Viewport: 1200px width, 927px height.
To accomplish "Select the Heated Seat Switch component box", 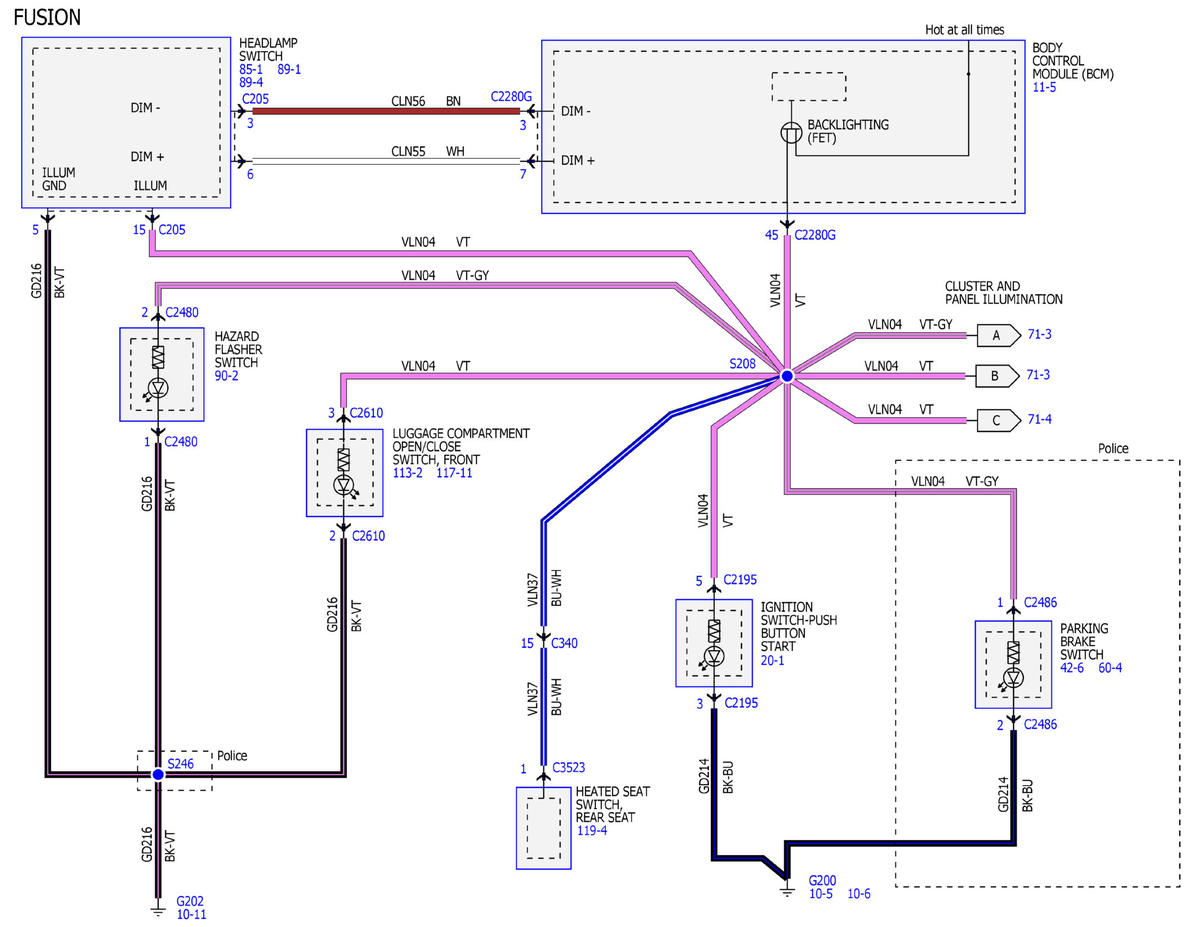I will (x=542, y=828).
